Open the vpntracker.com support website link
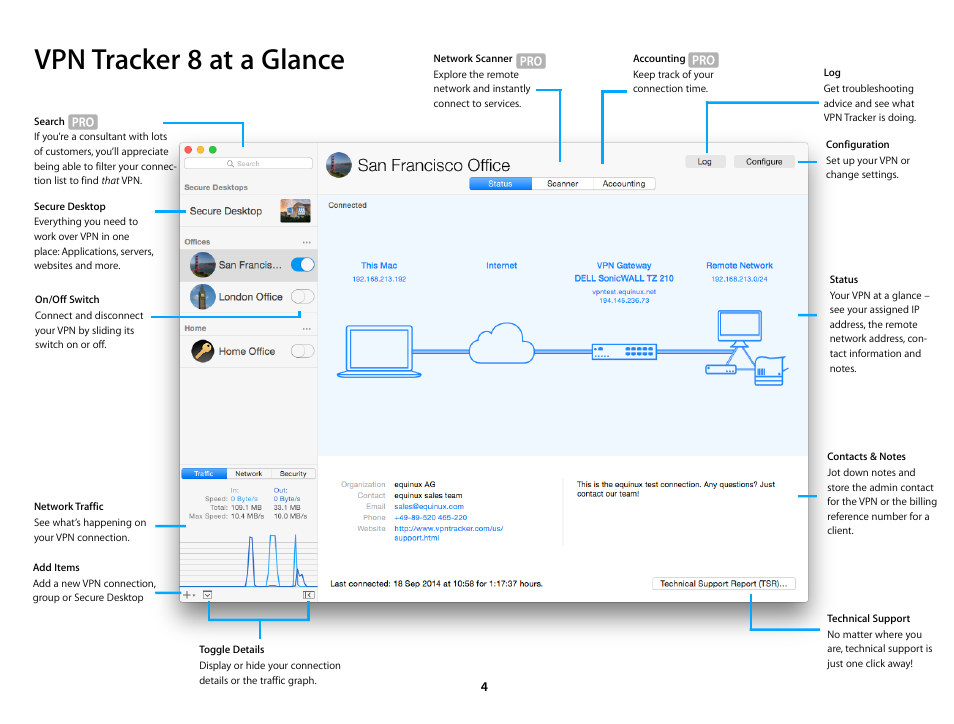 (448, 533)
